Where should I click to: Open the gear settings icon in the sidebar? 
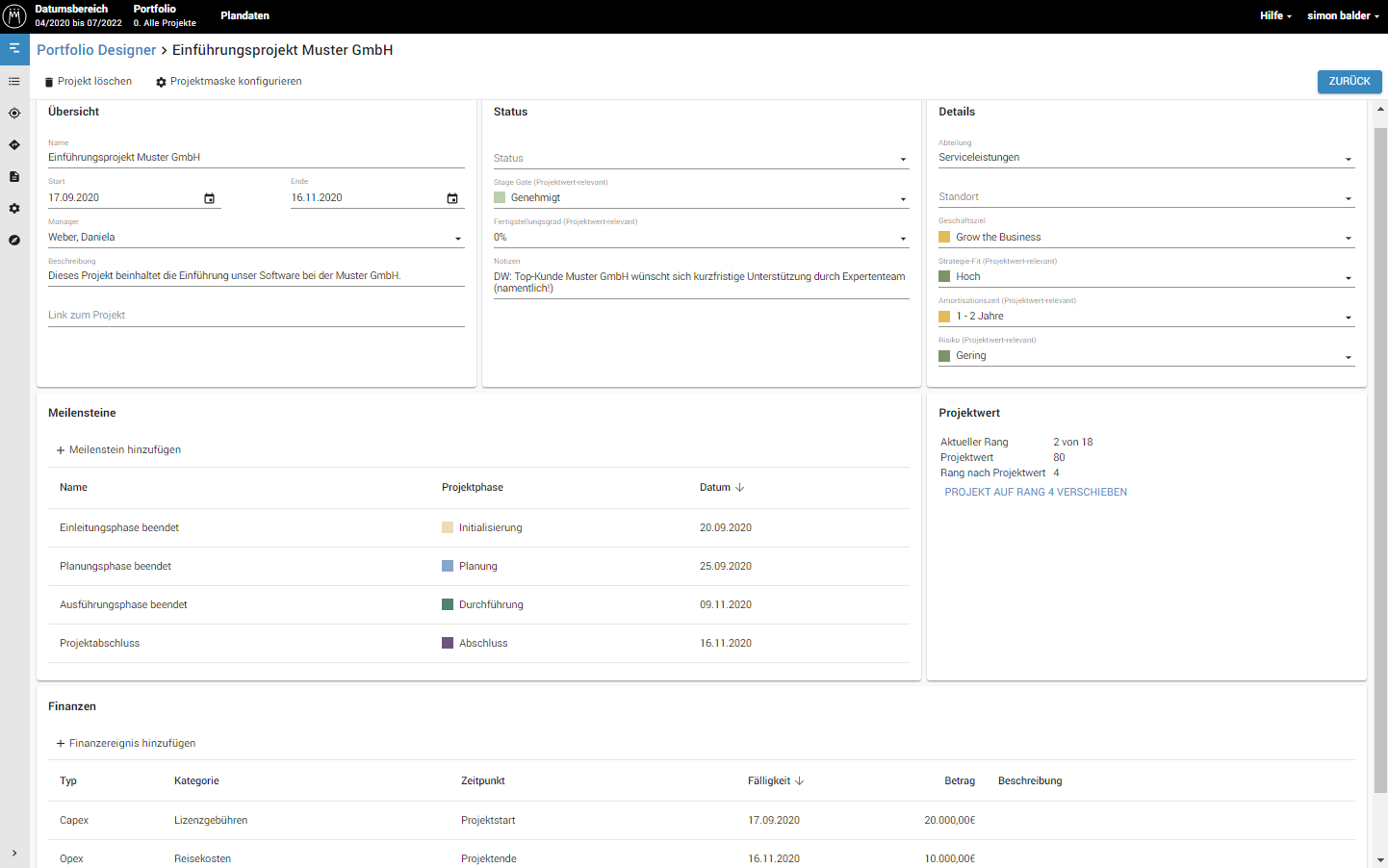14,209
